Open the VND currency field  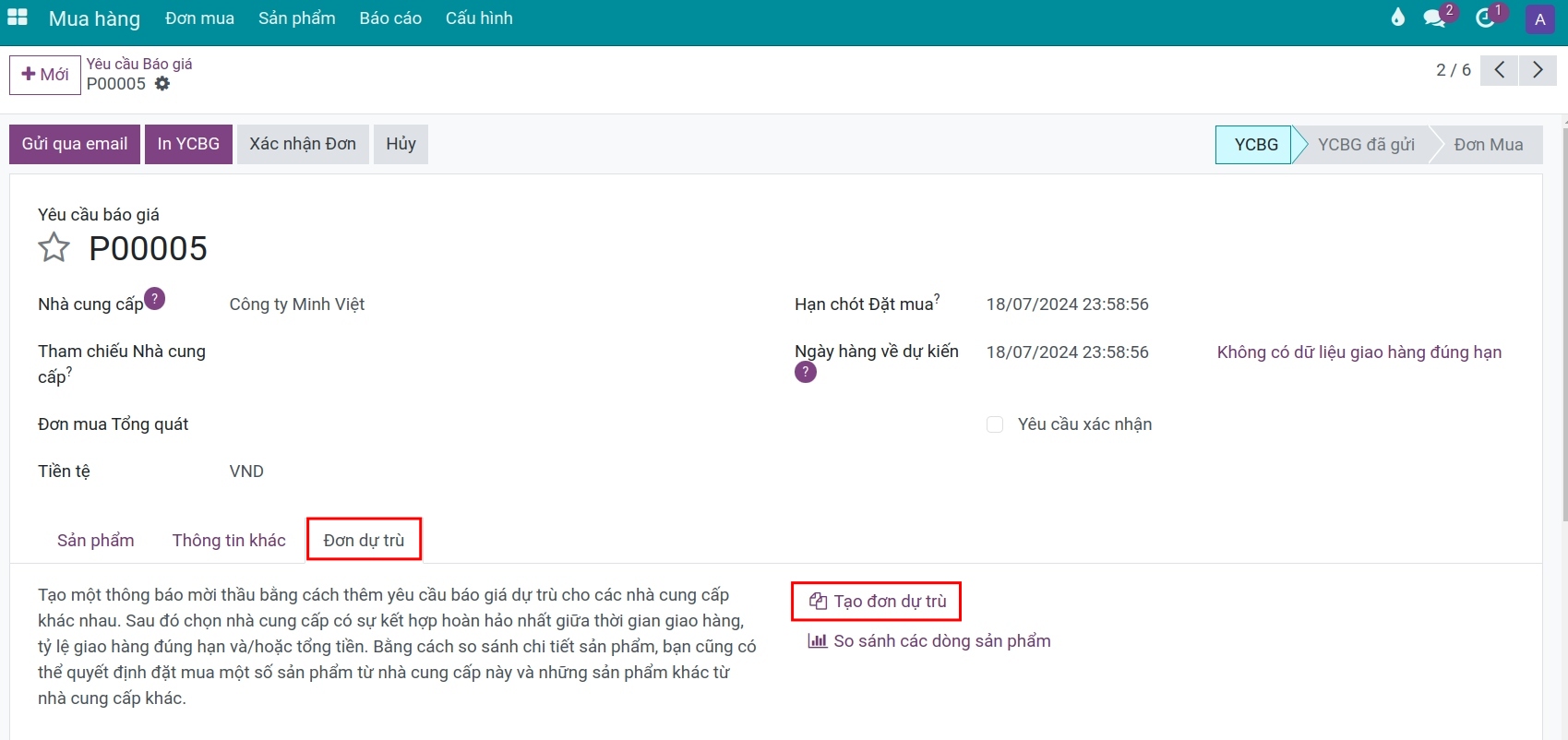click(246, 471)
